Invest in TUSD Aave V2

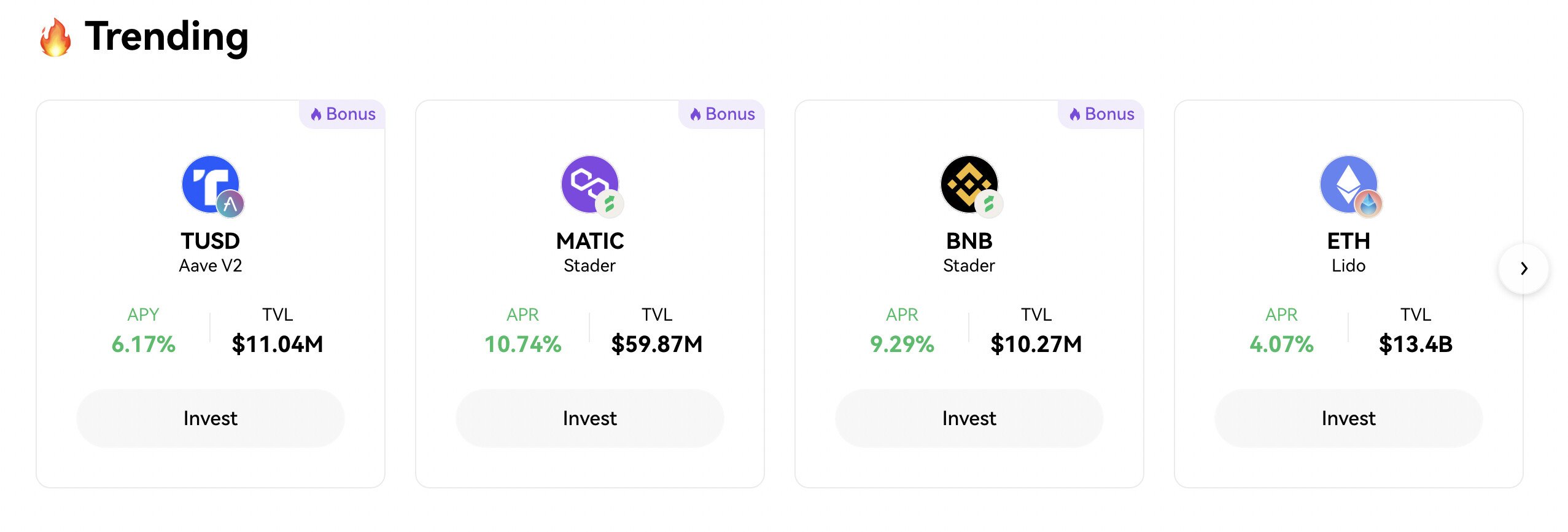click(x=210, y=418)
